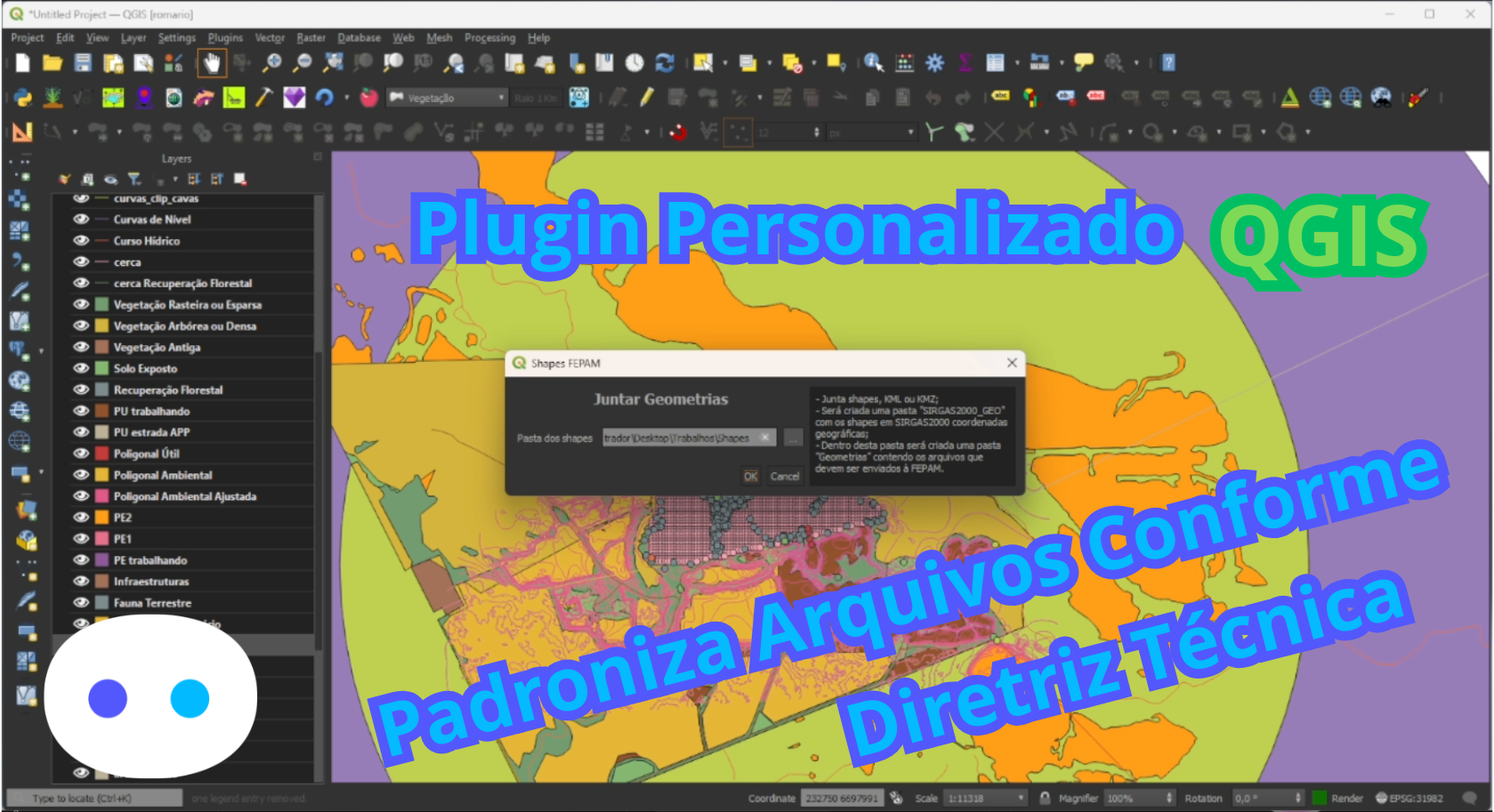
Task: Open the Layer Styling panel icon in Layers panel
Action: click(x=64, y=179)
